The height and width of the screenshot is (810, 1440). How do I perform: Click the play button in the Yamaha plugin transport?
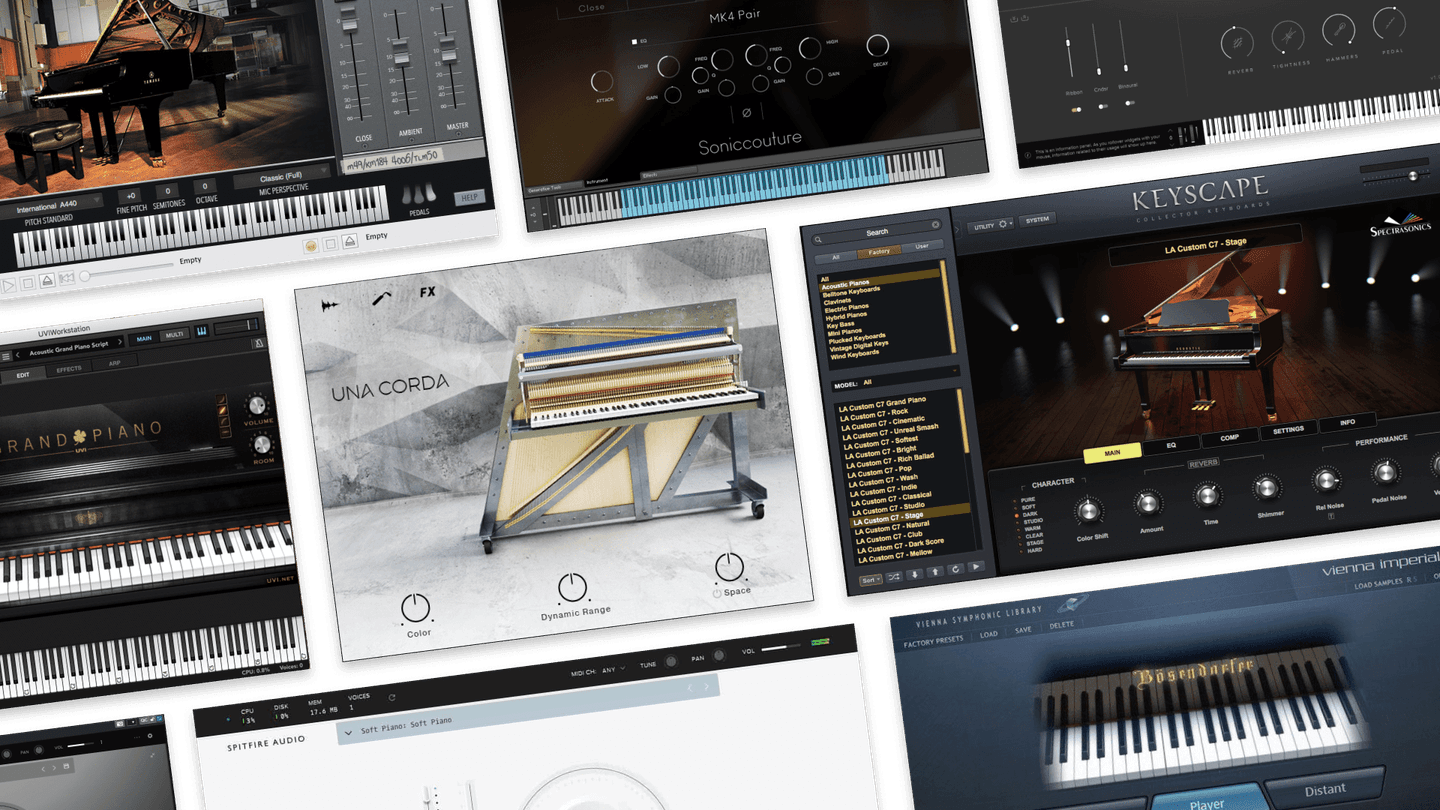(x=9, y=285)
